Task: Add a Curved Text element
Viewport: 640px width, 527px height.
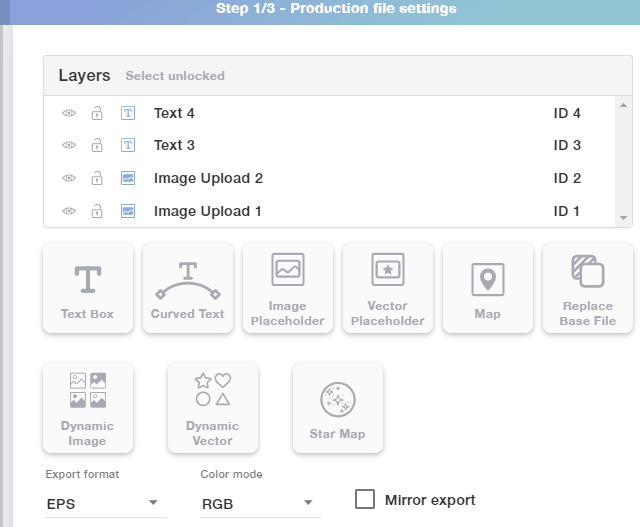Action: pos(188,288)
